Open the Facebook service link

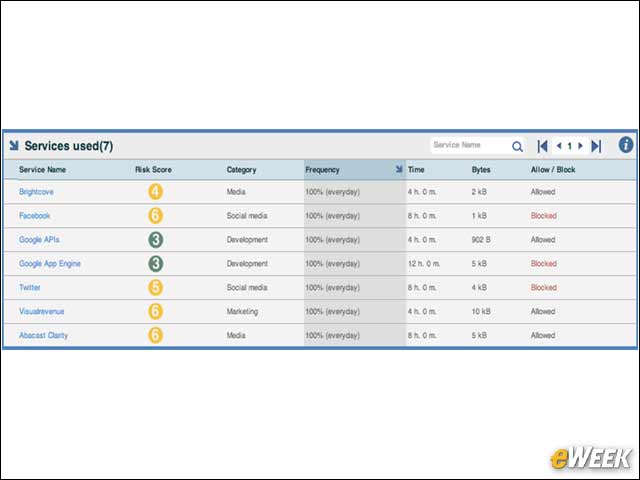(x=34, y=216)
